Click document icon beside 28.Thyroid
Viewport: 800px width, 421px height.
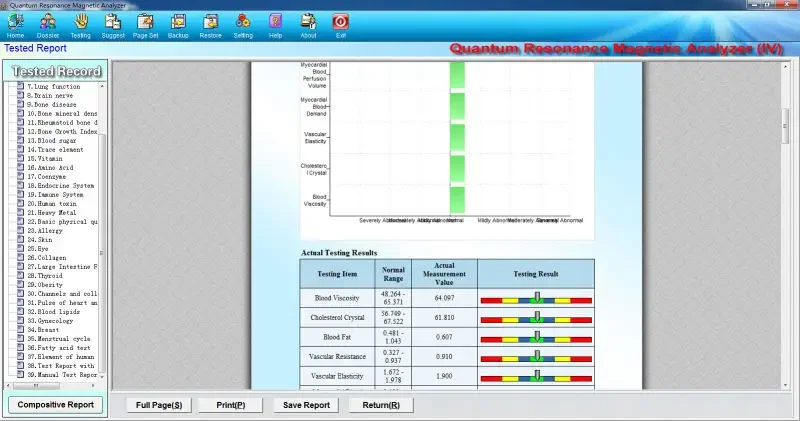click(x=20, y=276)
